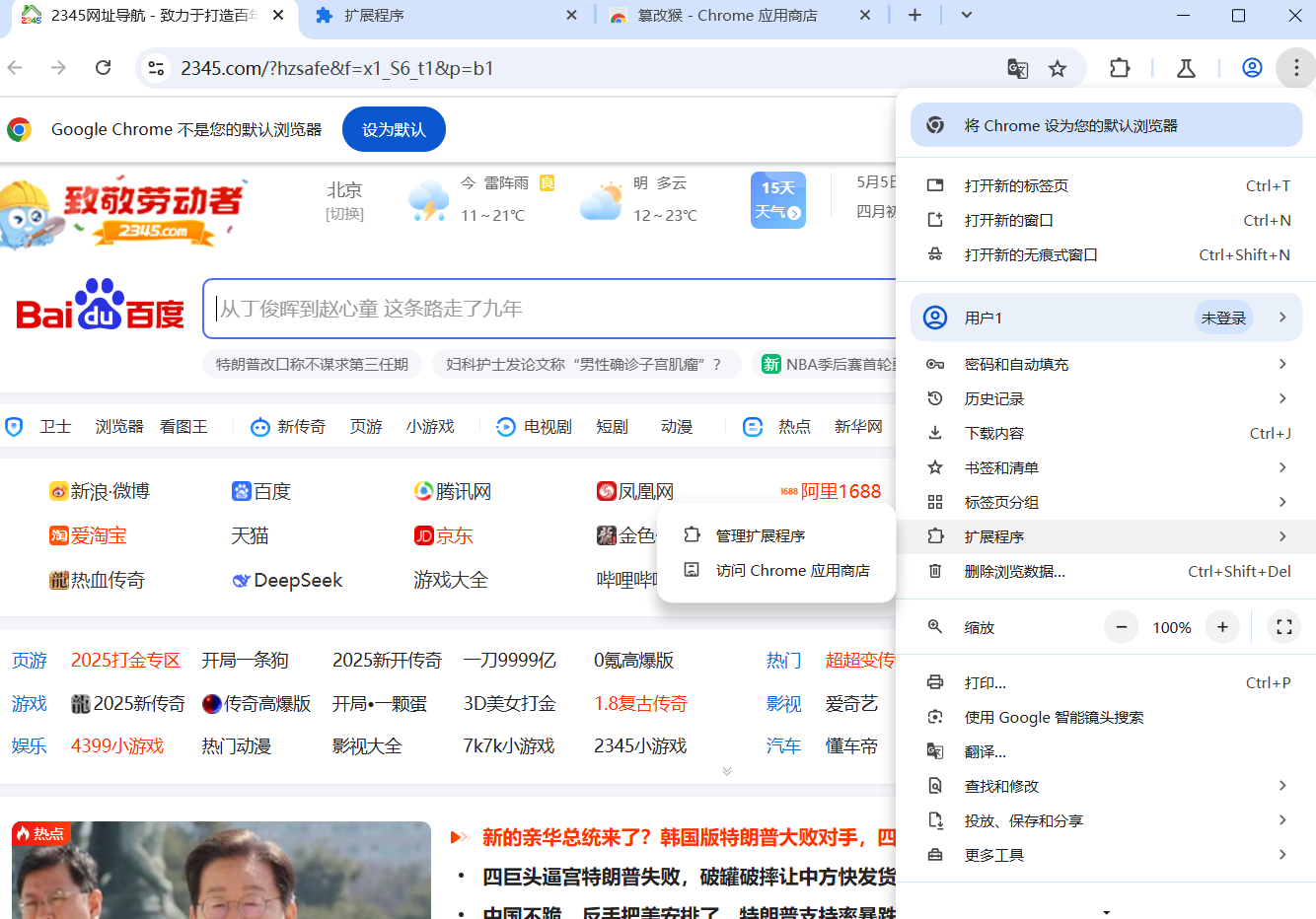Click the forward navigation arrow
Screen dimensions: 1316x919
click(x=58, y=68)
